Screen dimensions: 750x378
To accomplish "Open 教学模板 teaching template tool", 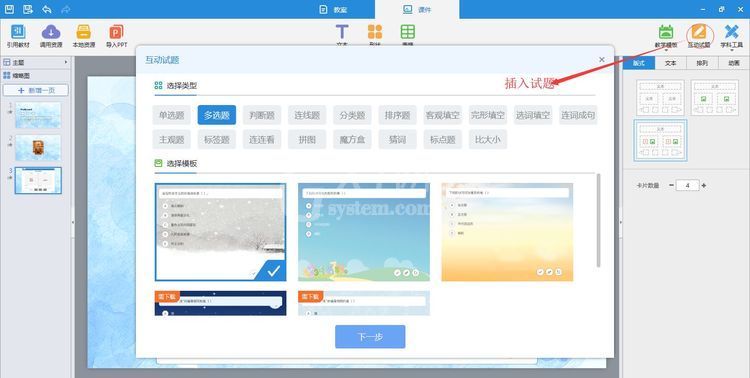I will click(x=666, y=36).
